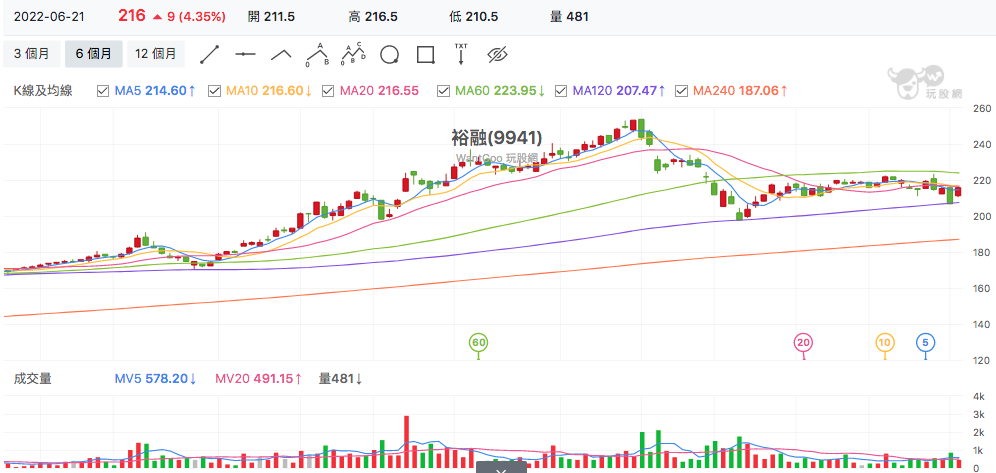Click the opening price 開 211.5
This screenshot has height=473, width=996.
tap(271, 17)
